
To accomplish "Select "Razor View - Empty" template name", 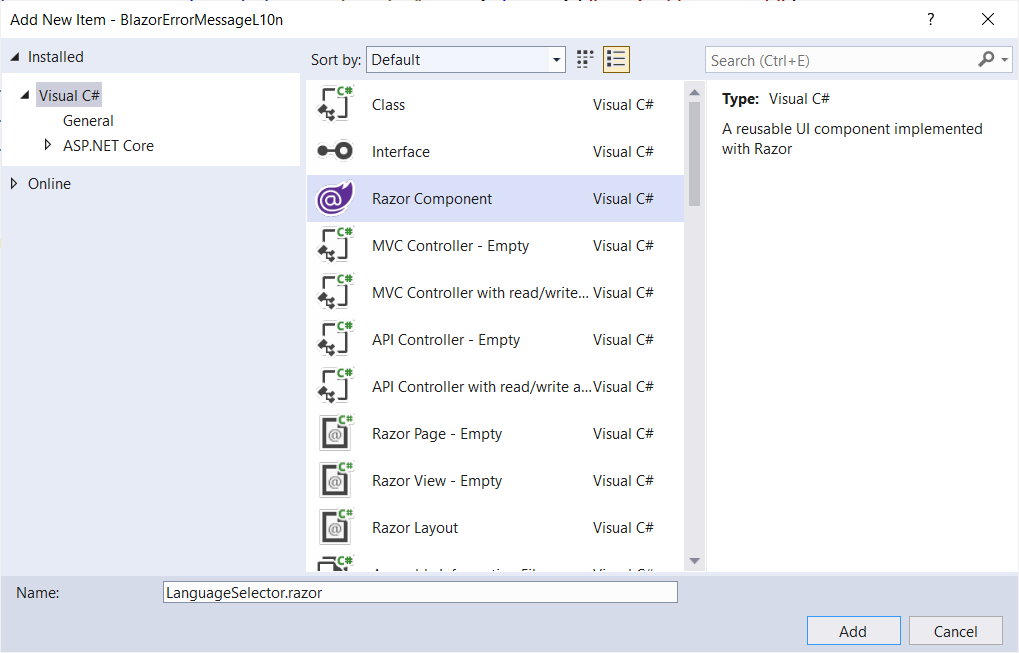I will tap(437, 481).
